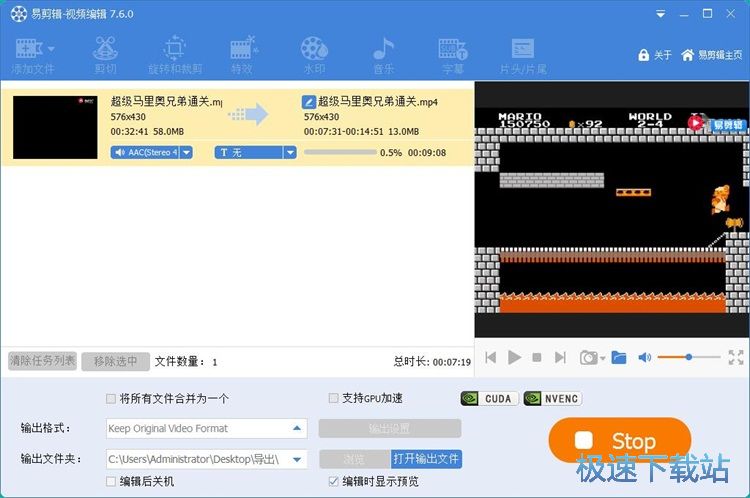Click the 打开输出文件 button
Viewport: 750px width, 498px height.
pyautogui.click(x=426, y=459)
